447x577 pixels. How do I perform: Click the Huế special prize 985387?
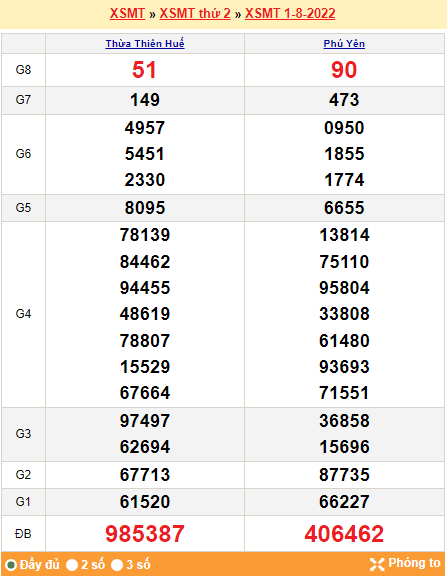[145, 534]
